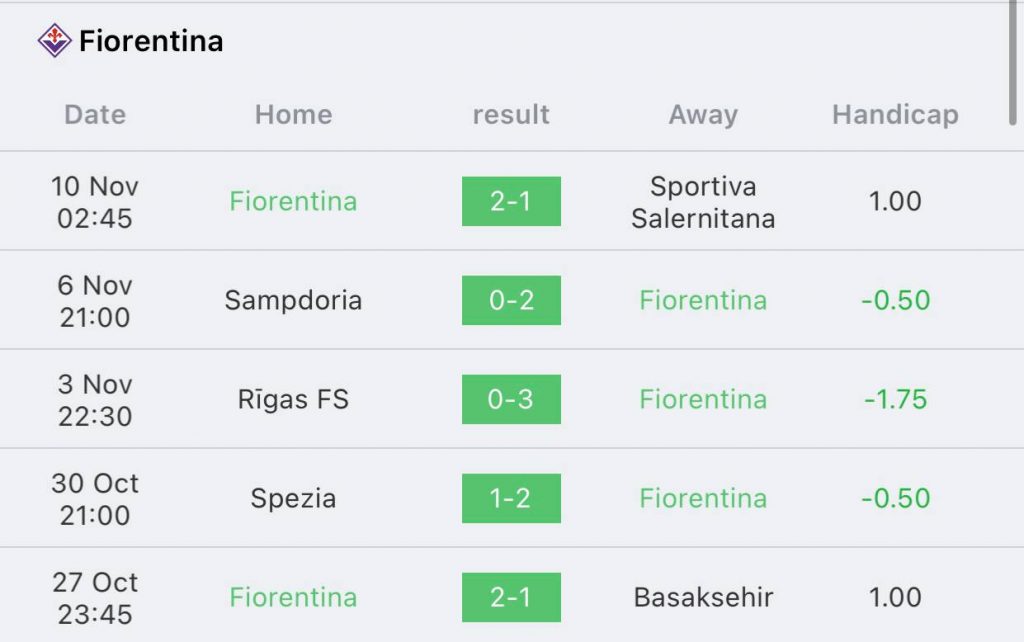Open the 0-3 Rīgas FS match result
This screenshot has width=1024, height=642.
[x=511, y=399]
